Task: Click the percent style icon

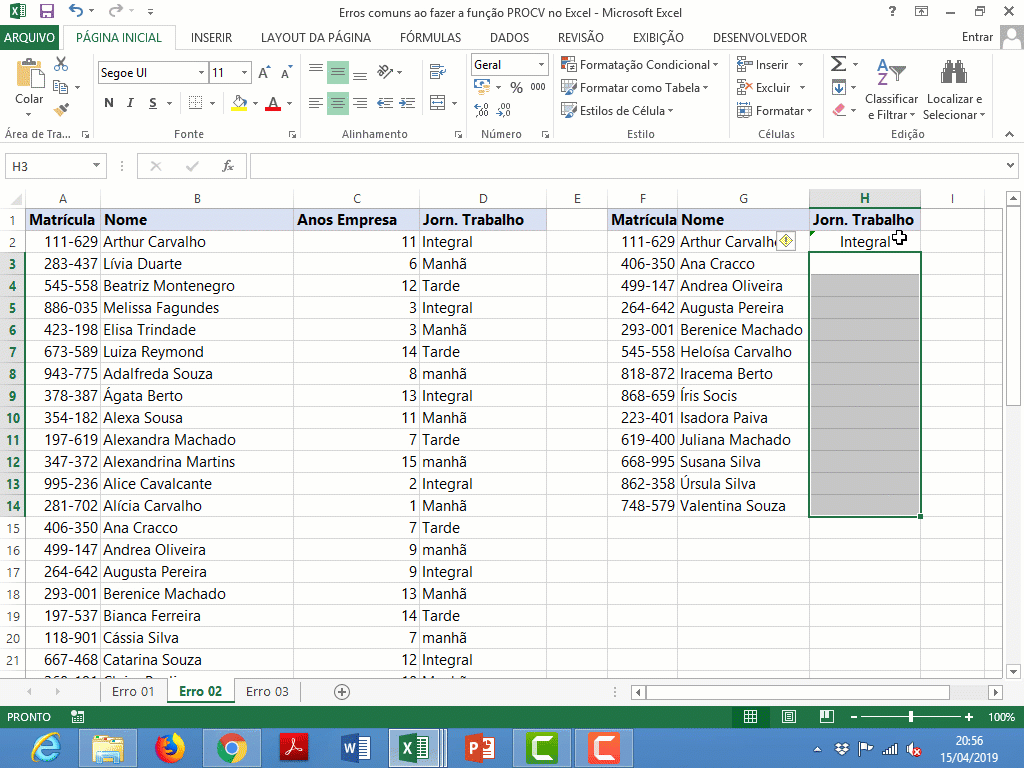Action: 516,88
